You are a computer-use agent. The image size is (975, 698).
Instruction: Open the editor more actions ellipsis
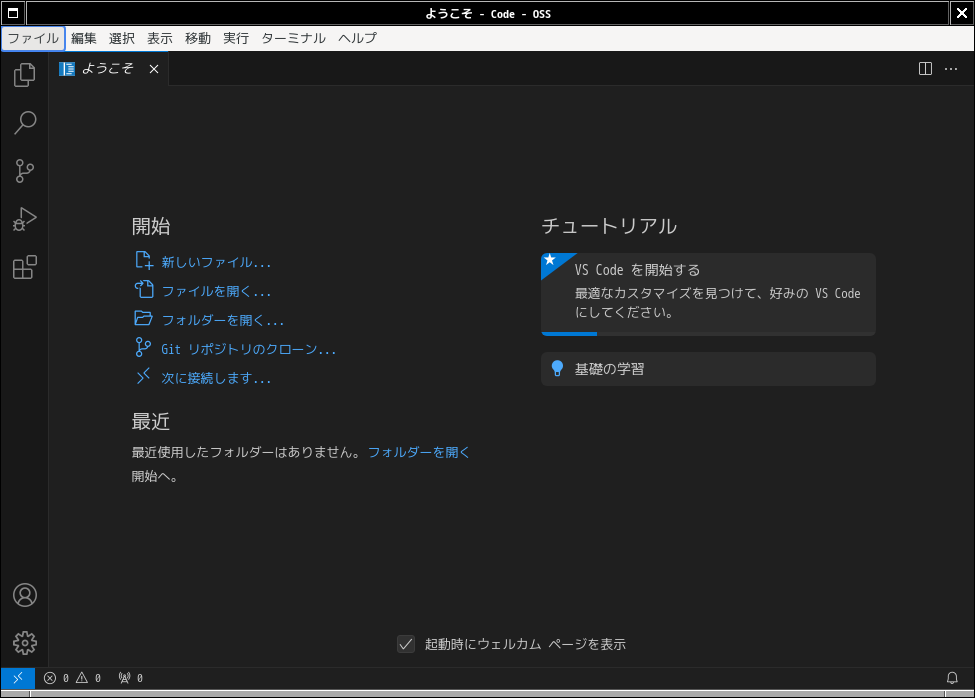(x=951, y=68)
